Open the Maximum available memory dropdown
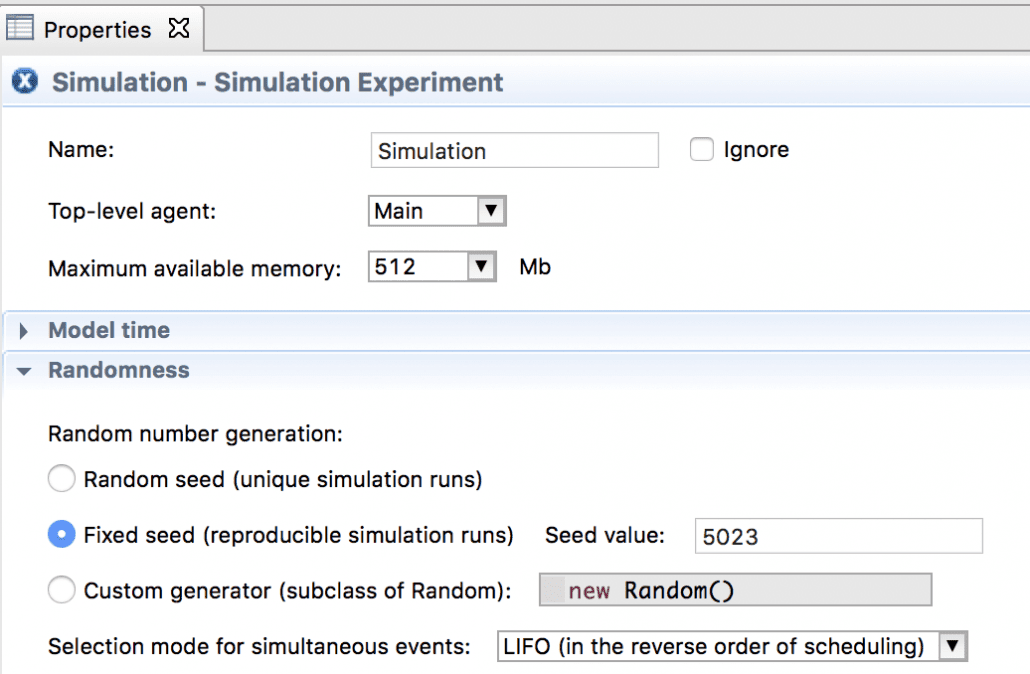This screenshot has width=1030, height=674. pyautogui.click(x=481, y=268)
